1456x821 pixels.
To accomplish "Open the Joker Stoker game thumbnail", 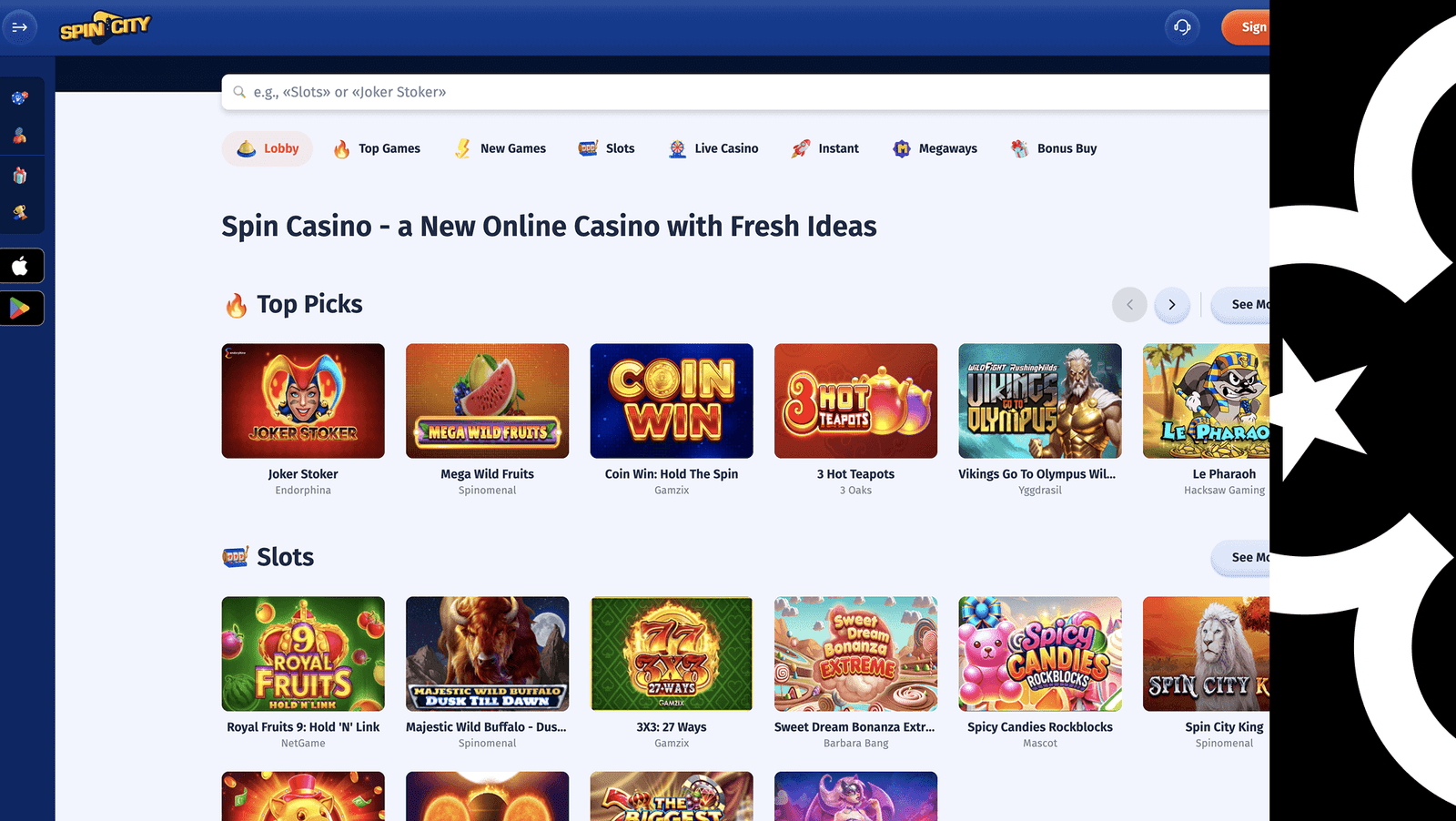I will pyautogui.click(x=303, y=400).
